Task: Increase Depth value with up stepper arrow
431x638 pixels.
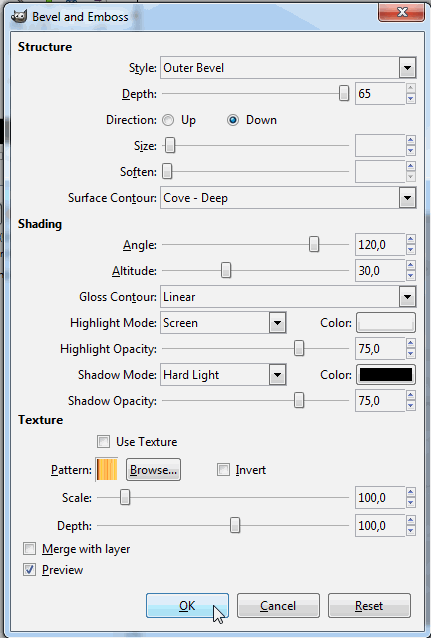Action: [x=411, y=88]
